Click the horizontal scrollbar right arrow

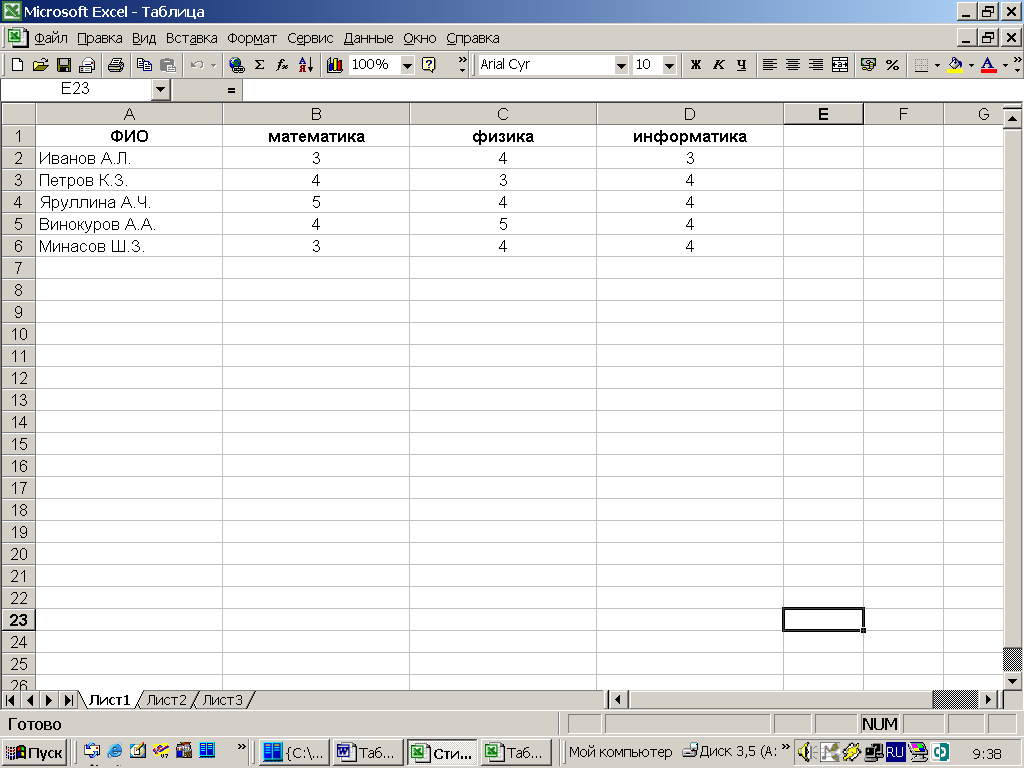pyautogui.click(x=988, y=699)
